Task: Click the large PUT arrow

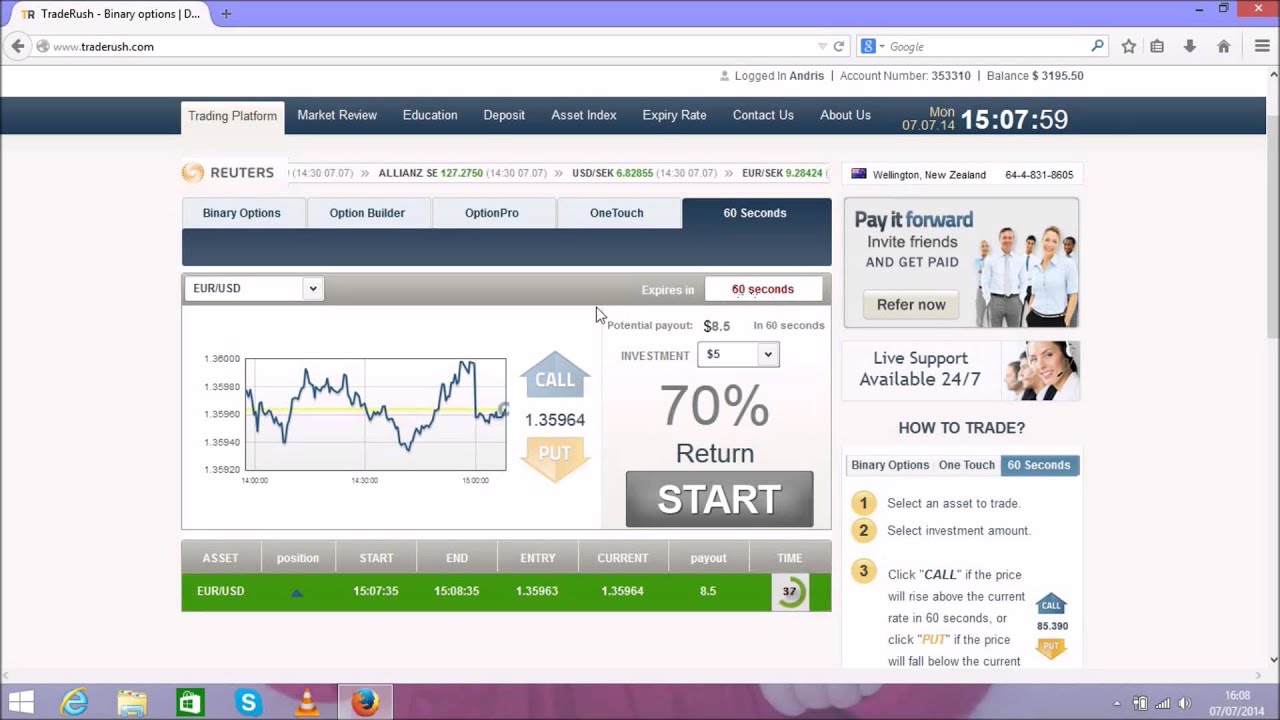Action: [x=555, y=458]
